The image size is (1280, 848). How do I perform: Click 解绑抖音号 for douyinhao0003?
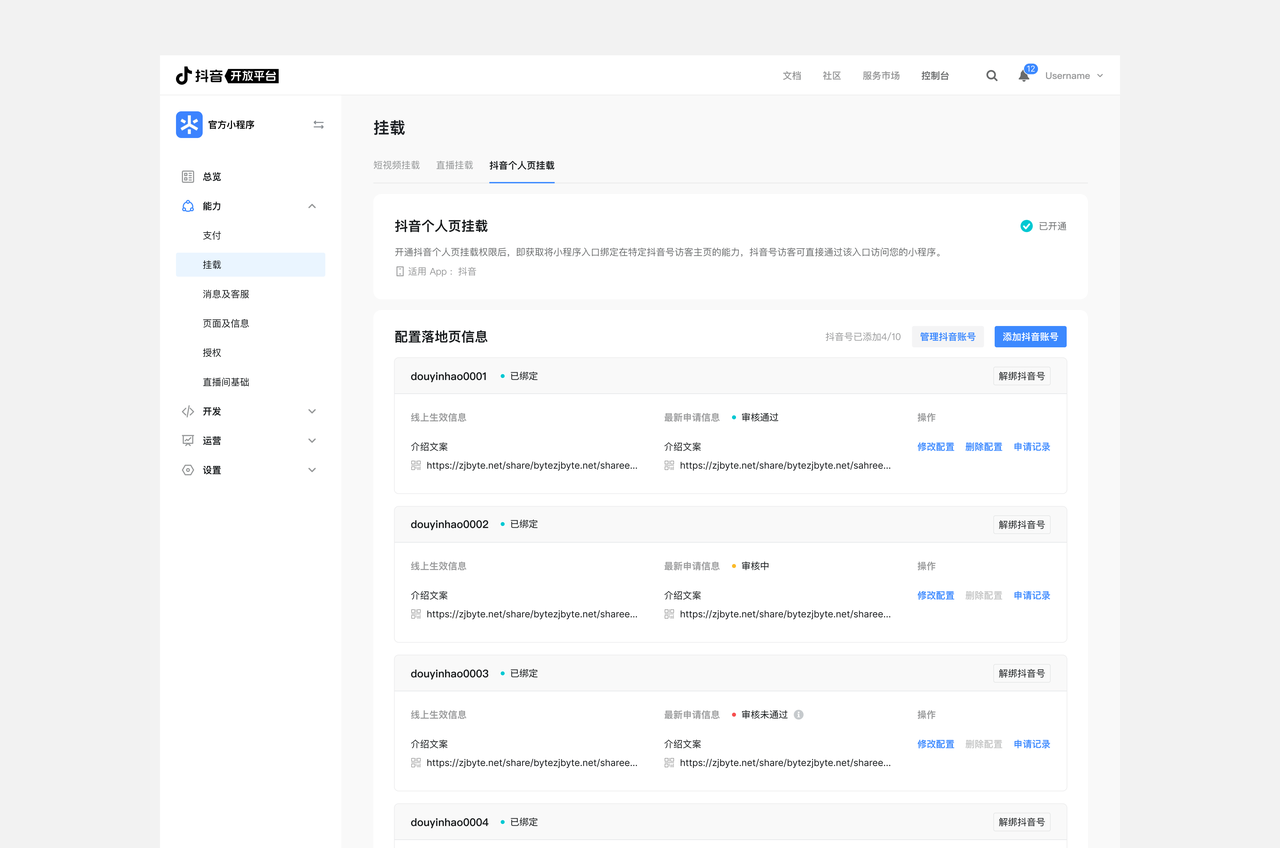pyautogui.click(x=1022, y=674)
